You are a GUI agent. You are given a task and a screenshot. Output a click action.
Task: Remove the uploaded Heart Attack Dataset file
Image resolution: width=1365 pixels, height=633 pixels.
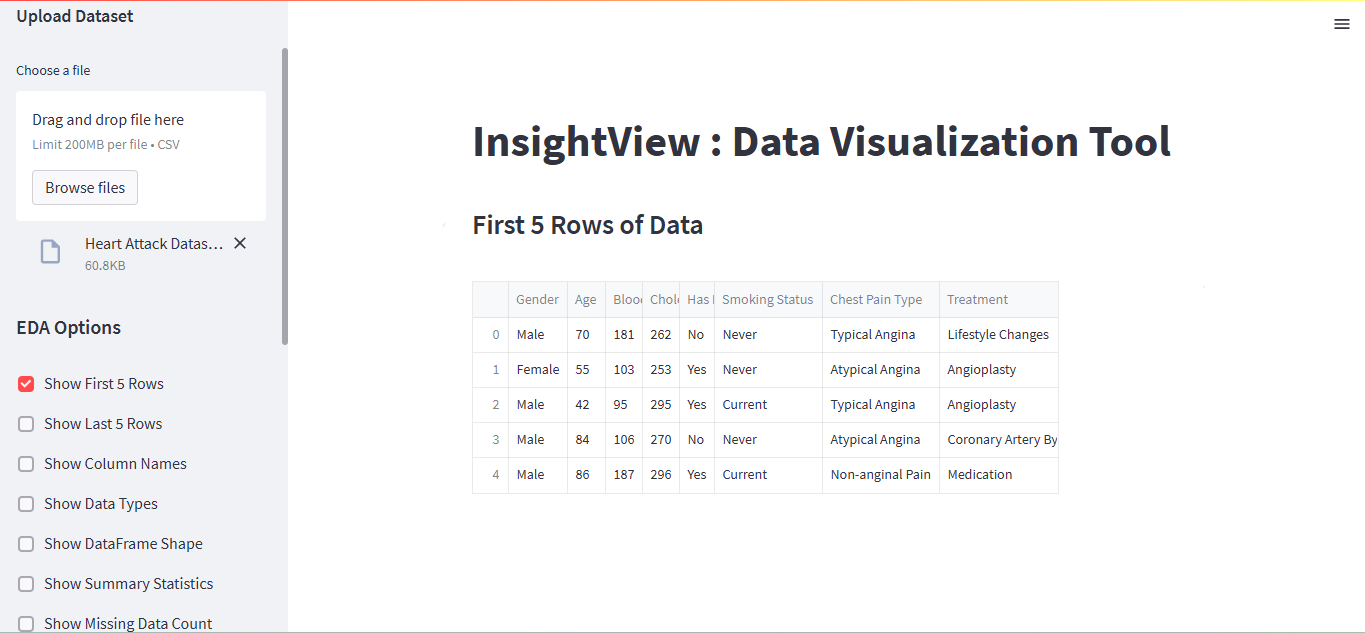tap(240, 243)
